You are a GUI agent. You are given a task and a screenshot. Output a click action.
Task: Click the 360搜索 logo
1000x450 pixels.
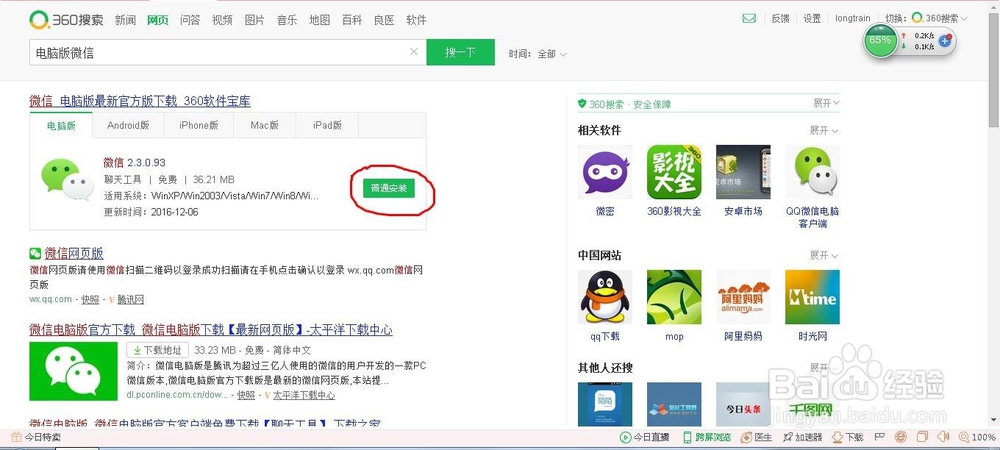click(66, 20)
